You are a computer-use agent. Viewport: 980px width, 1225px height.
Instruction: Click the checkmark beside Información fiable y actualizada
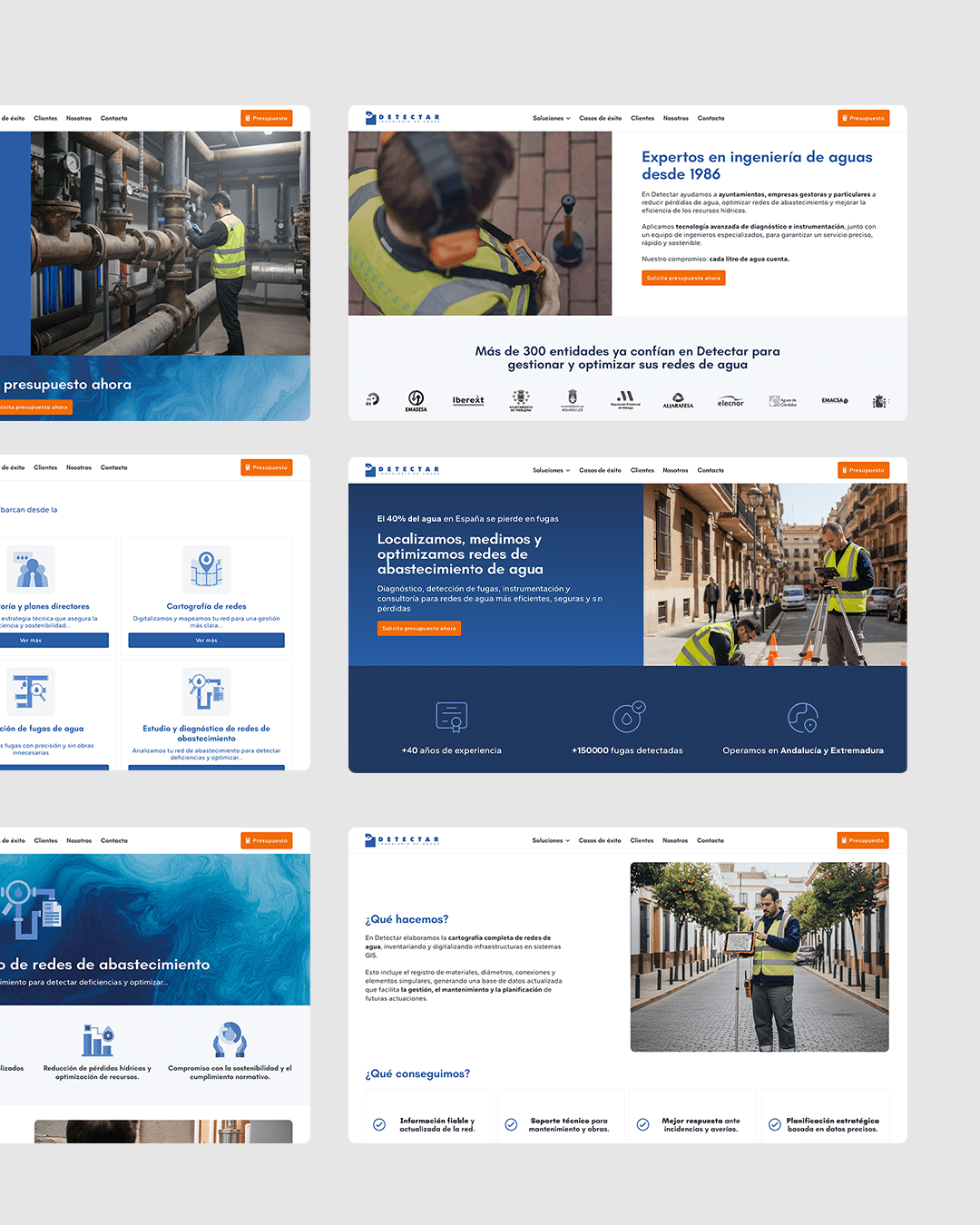point(379,1124)
